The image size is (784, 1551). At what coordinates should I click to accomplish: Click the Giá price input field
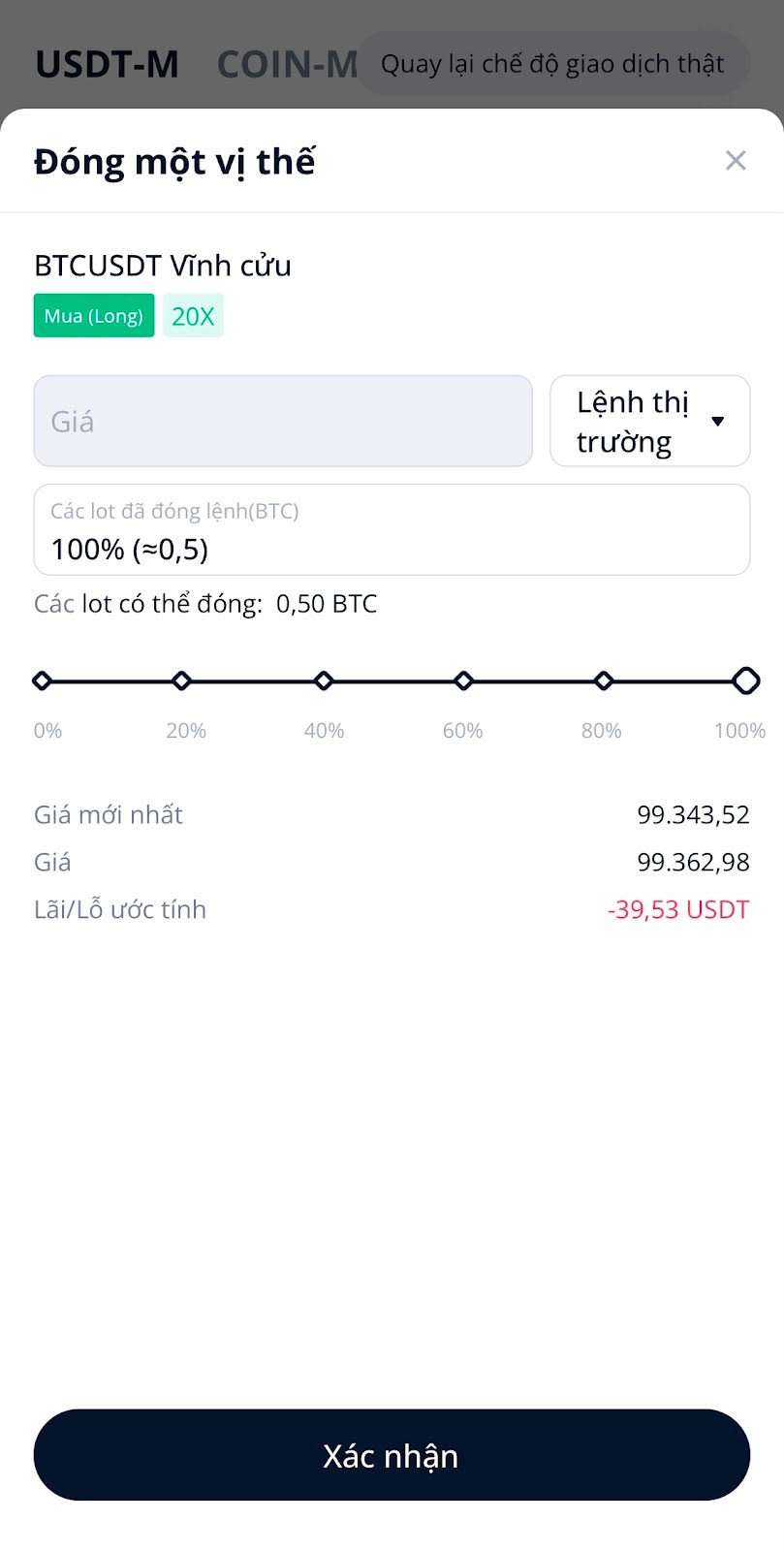coord(283,422)
